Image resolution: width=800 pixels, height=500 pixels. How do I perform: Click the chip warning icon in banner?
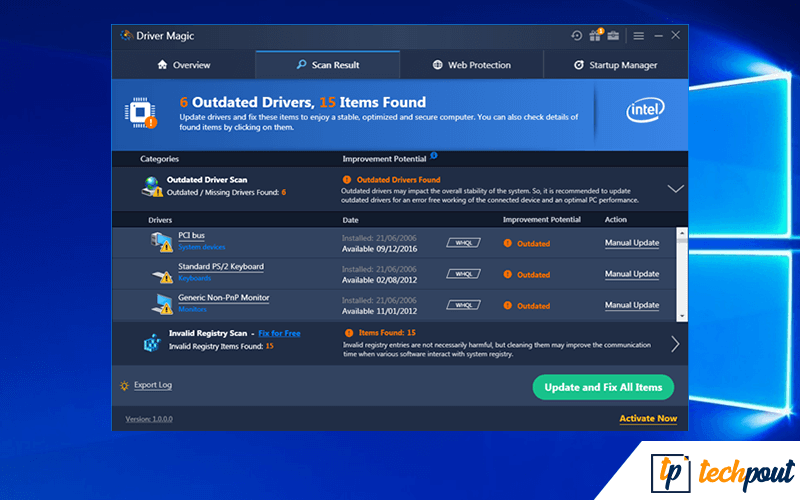141,113
